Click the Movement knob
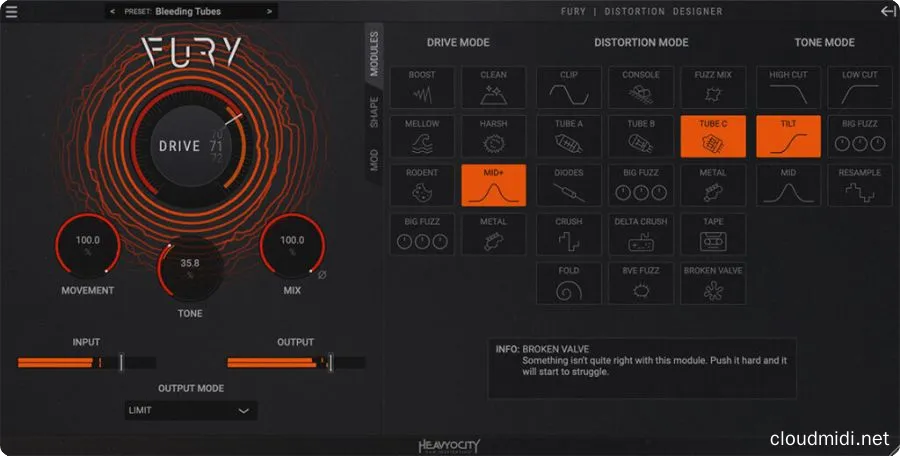This screenshot has width=900, height=456. pyautogui.click(x=88, y=245)
